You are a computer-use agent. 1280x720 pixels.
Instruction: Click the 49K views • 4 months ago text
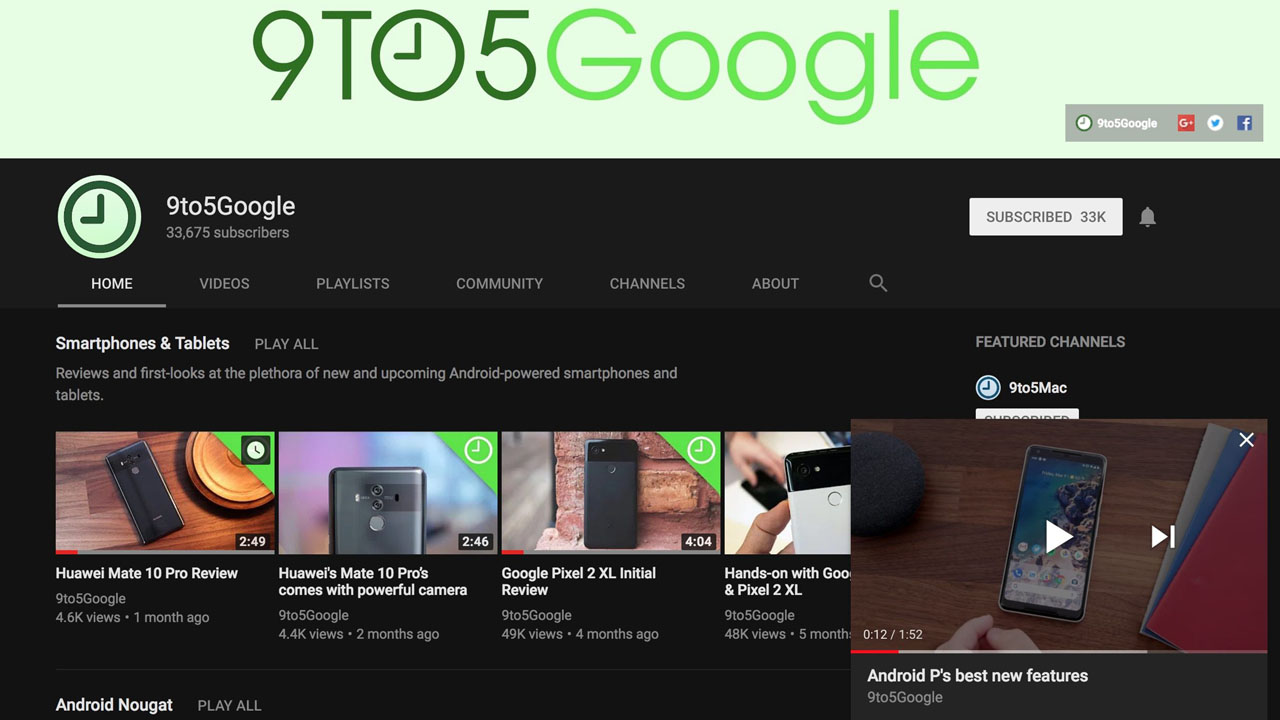pyautogui.click(x=580, y=634)
